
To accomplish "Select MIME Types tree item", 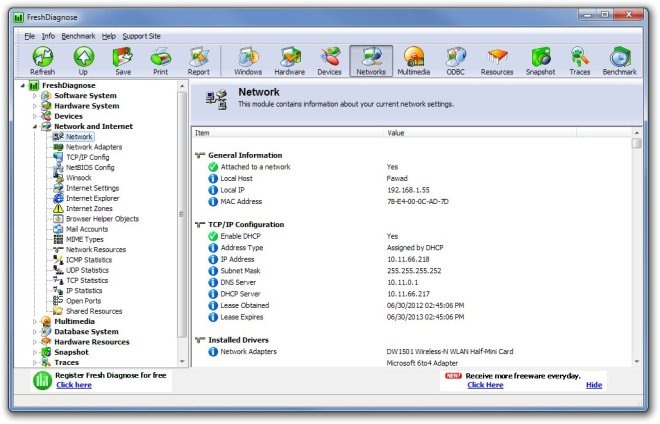I will point(85,239).
